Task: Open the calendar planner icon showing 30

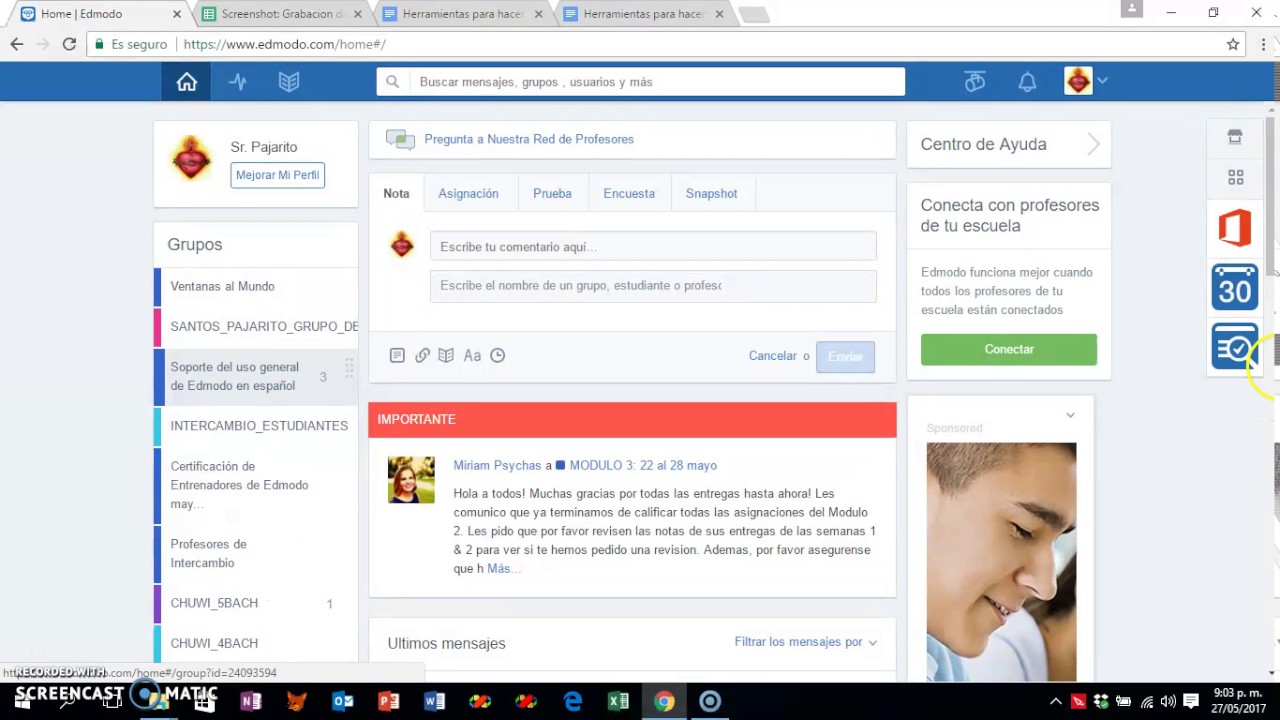Action: [x=1235, y=288]
